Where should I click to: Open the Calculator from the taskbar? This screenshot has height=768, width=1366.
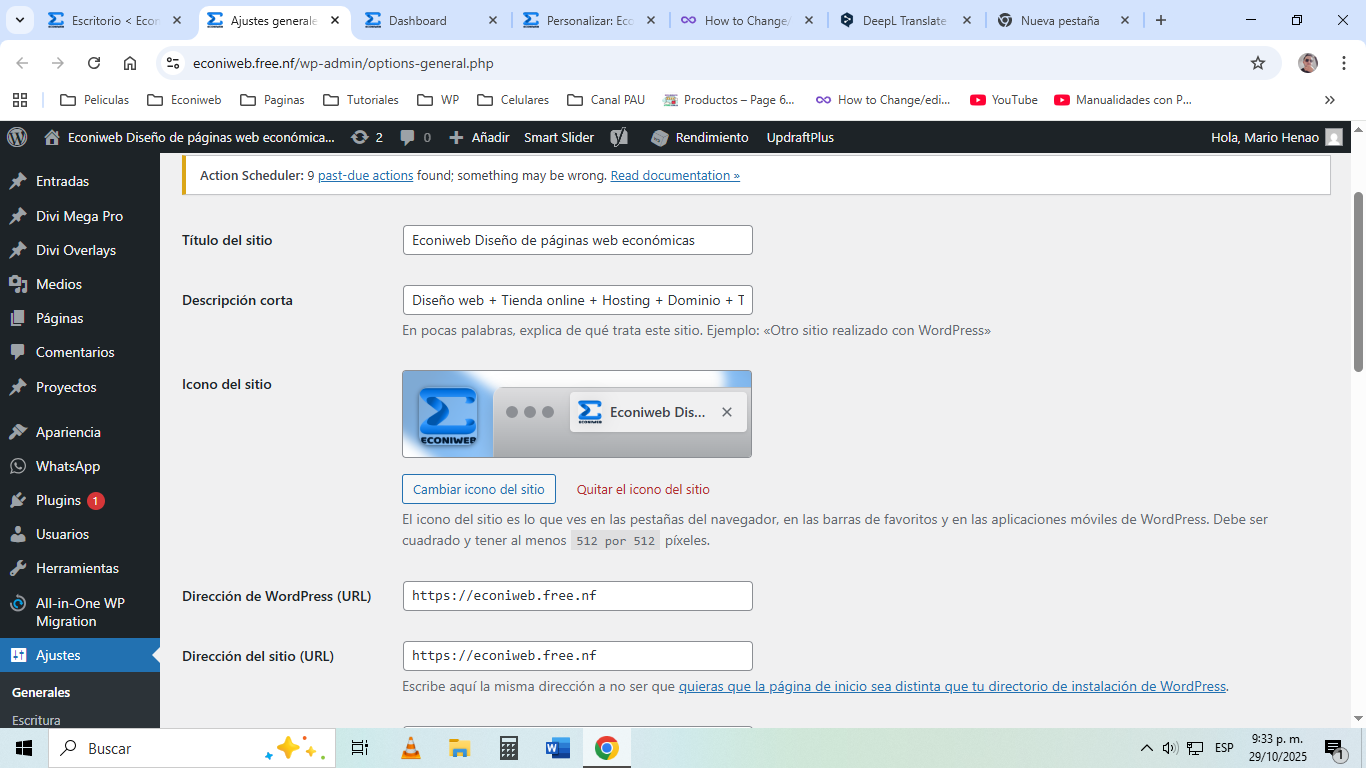tap(509, 748)
